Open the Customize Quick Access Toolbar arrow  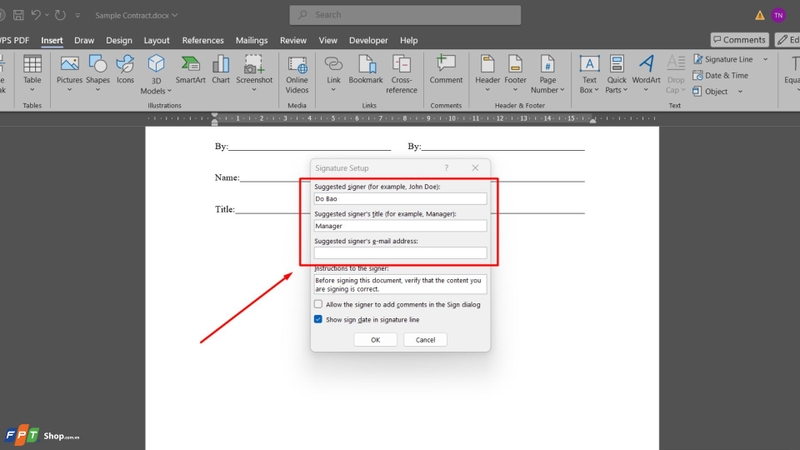coord(78,15)
